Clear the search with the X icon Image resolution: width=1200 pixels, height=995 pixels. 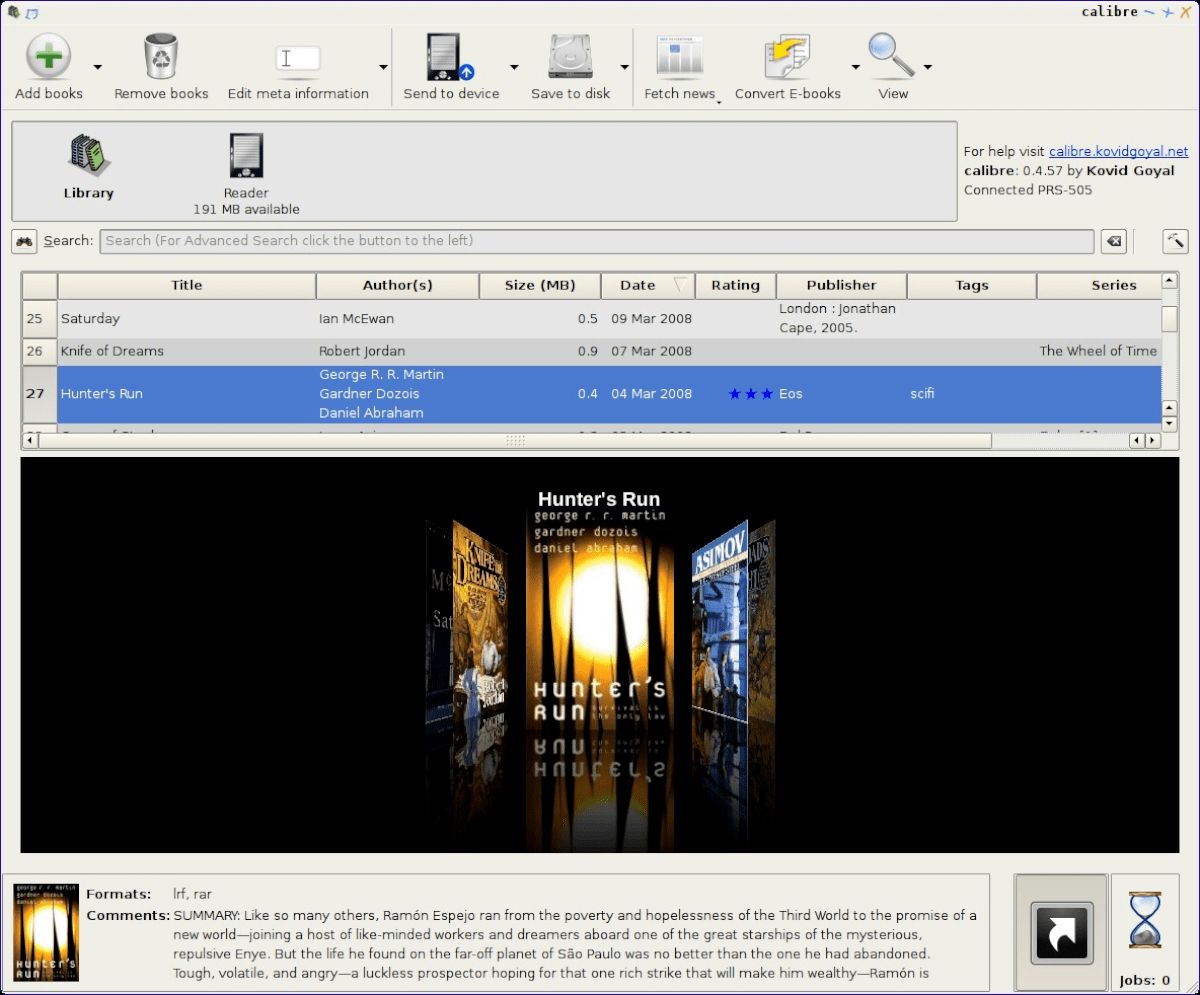pos(1112,241)
